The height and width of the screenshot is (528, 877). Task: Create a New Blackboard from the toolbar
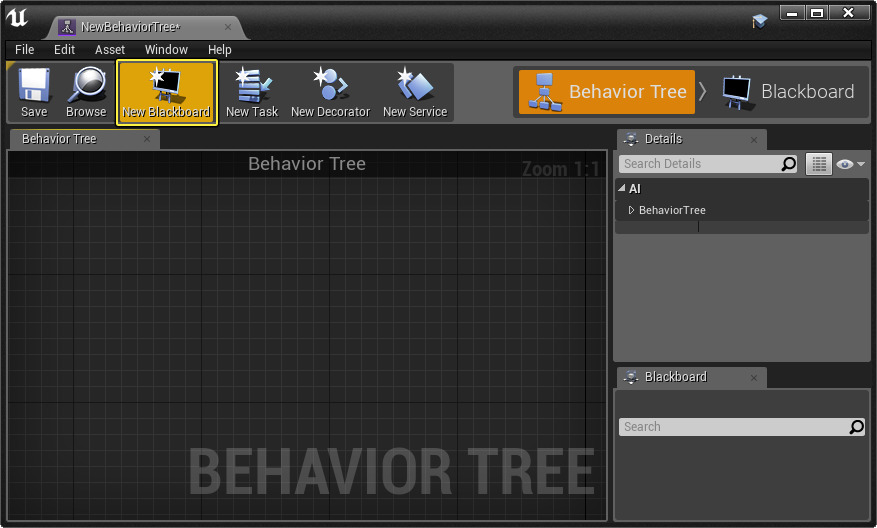(x=166, y=92)
